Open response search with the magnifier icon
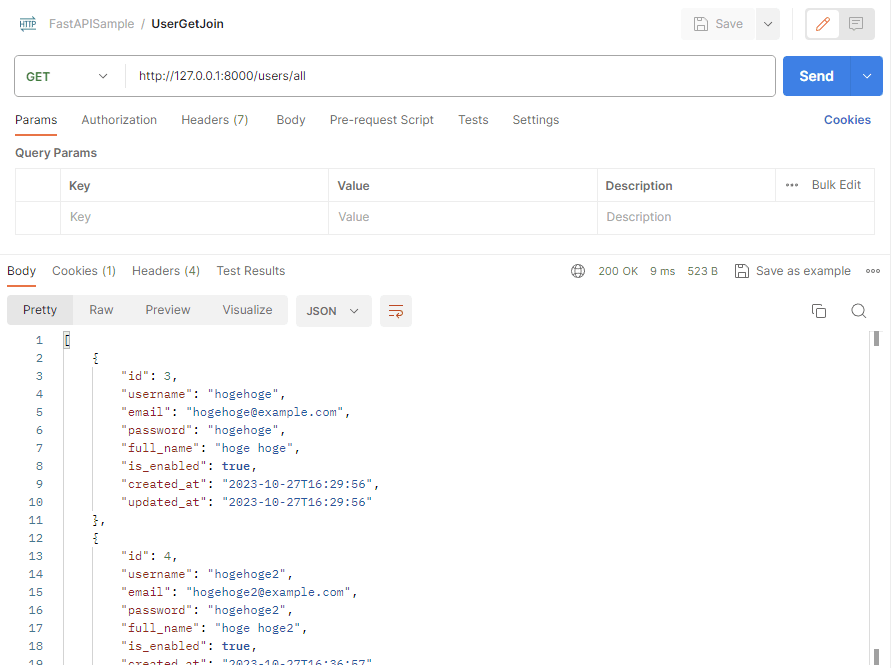Viewport: 892px width, 668px height. point(858,311)
